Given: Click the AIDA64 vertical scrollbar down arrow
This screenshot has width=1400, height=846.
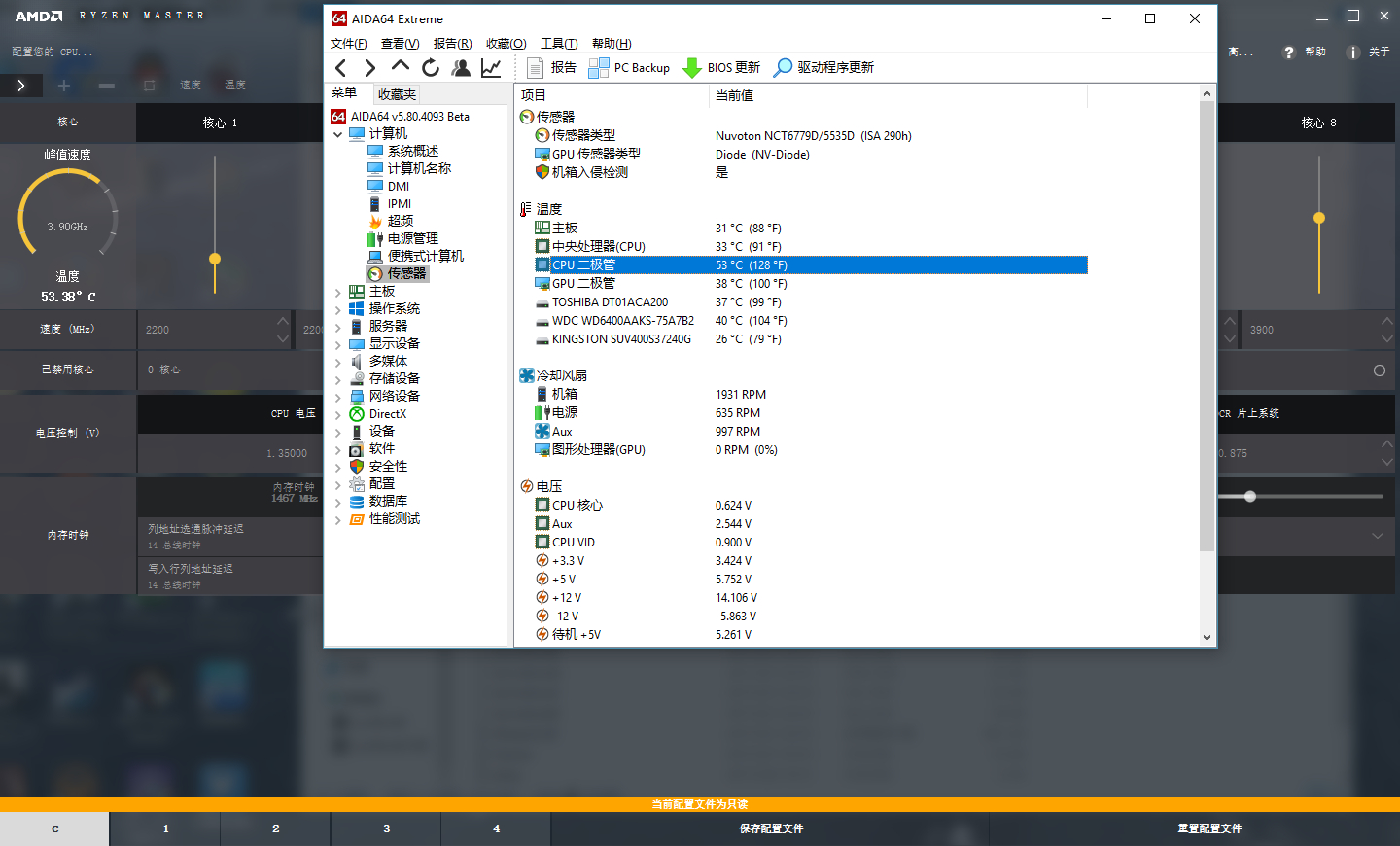Looking at the screenshot, I should 1207,638.
